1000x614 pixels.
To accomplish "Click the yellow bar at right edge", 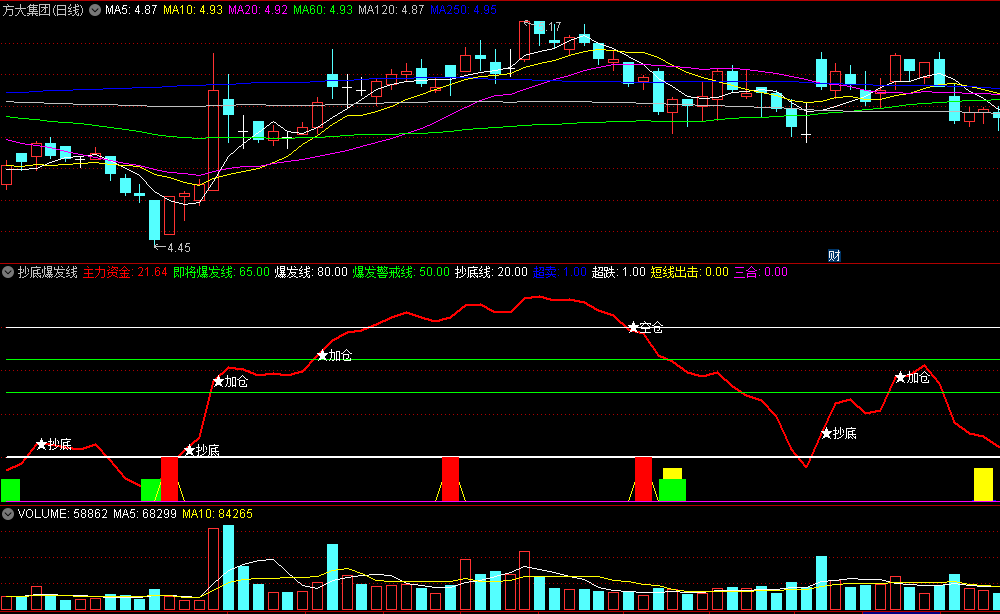I will click(x=983, y=485).
